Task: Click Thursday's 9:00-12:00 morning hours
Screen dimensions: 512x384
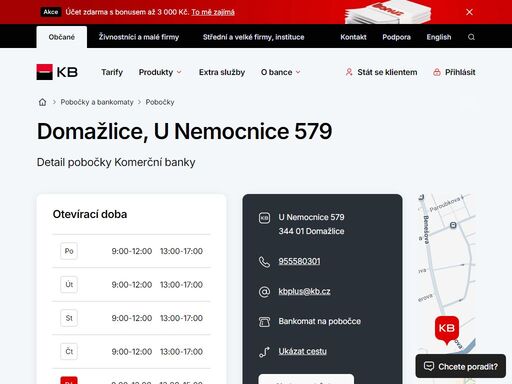Action: click(x=132, y=351)
